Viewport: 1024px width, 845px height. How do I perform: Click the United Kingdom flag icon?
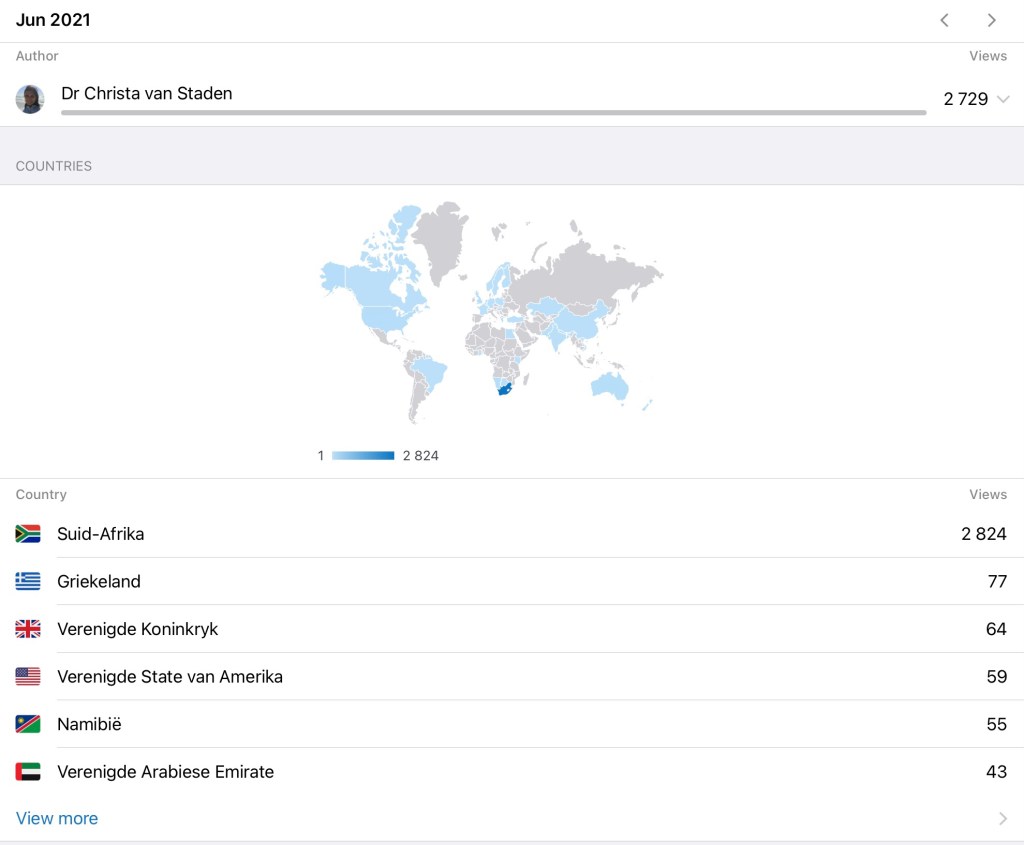[x=28, y=629]
